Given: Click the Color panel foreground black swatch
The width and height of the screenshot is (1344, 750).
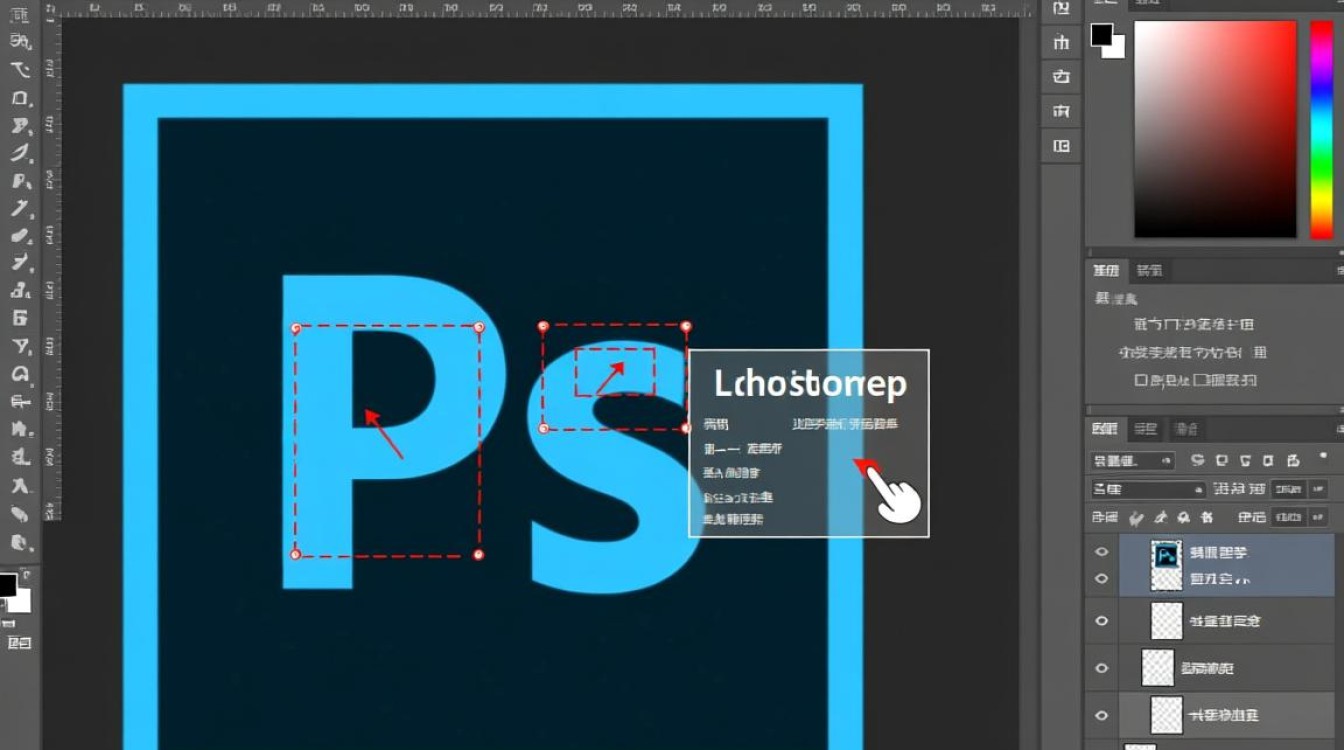Looking at the screenshot, I should point(1101,35).
